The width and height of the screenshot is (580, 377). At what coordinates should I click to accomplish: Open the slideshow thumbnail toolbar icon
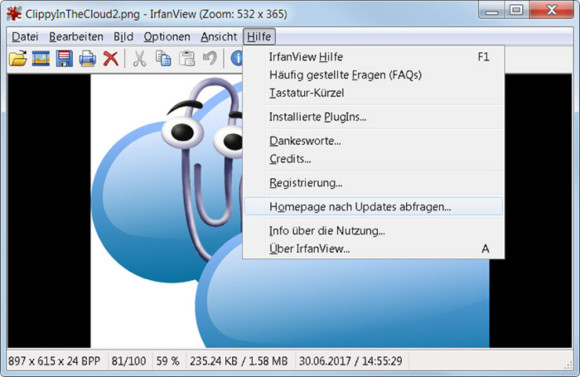click(x=41, y=58)
